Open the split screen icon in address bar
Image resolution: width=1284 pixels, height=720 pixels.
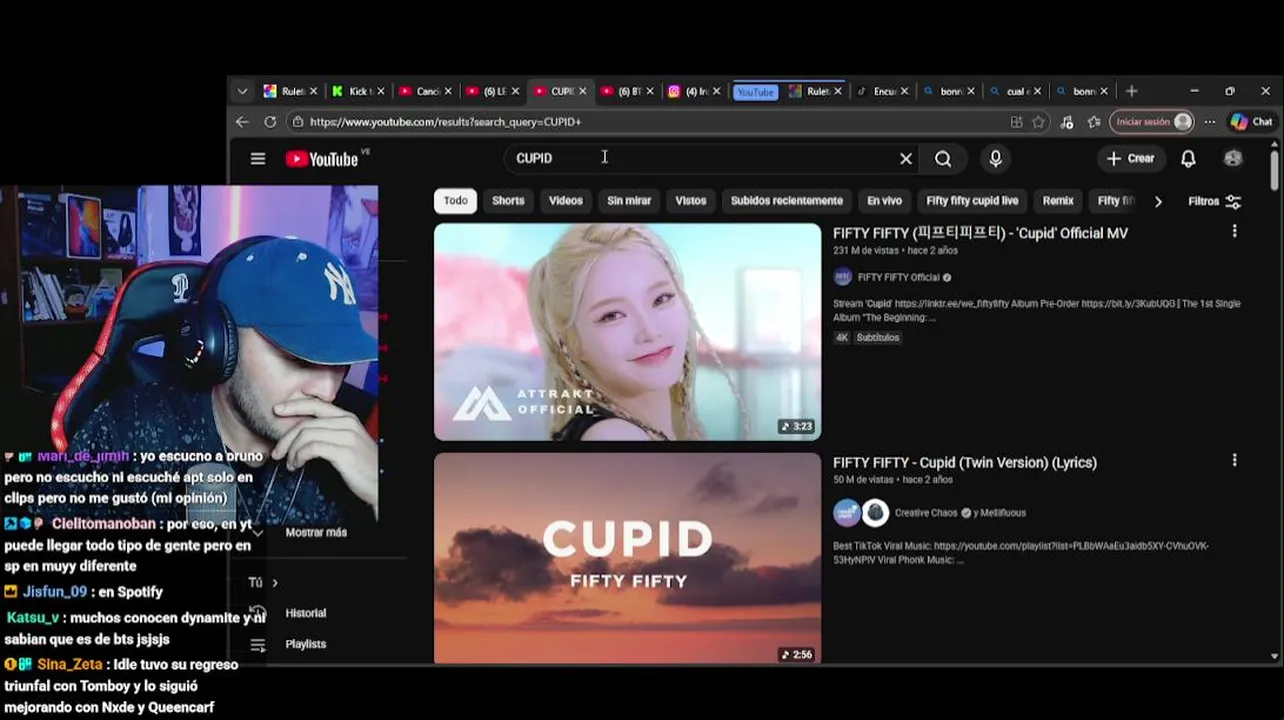[1017, 122]
